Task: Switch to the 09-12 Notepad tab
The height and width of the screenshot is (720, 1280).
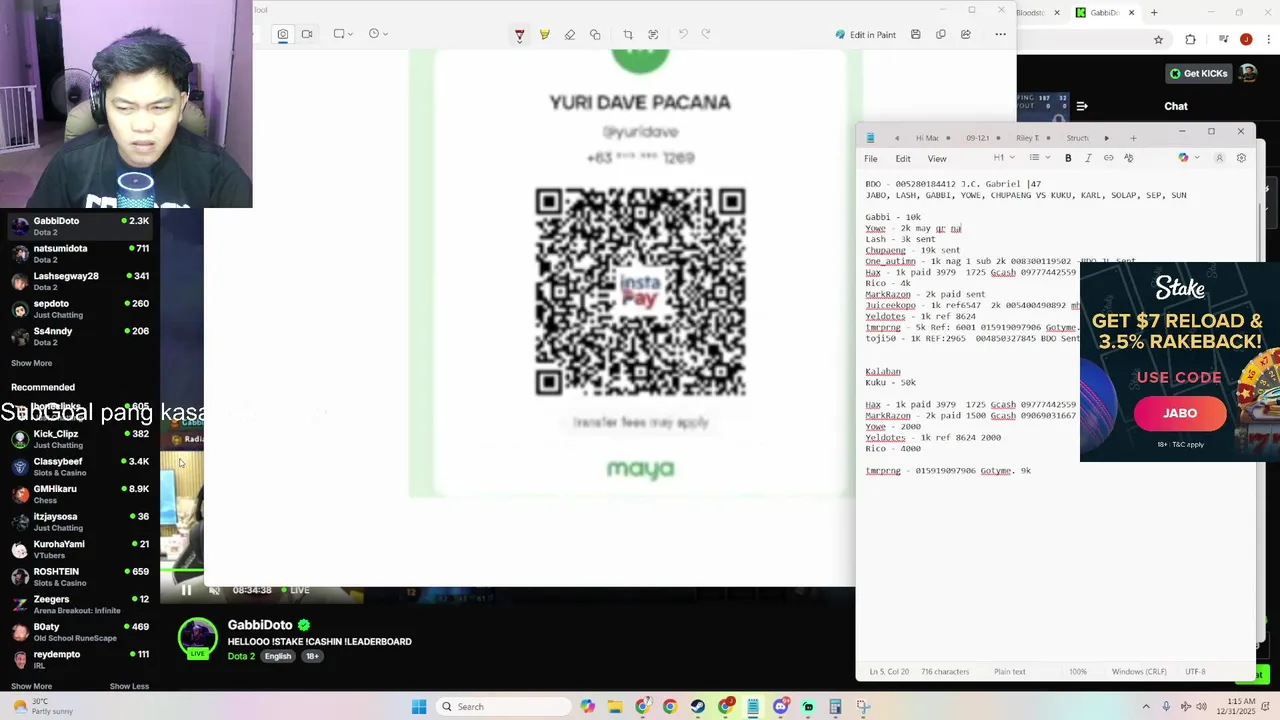Action: 977,138
